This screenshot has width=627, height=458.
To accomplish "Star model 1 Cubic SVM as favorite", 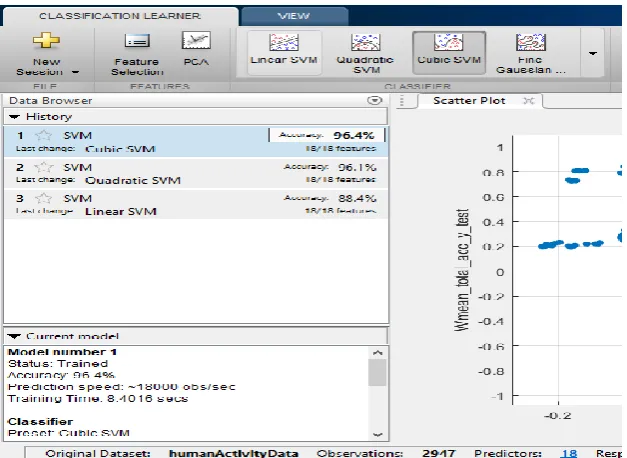I will point(43,136).
